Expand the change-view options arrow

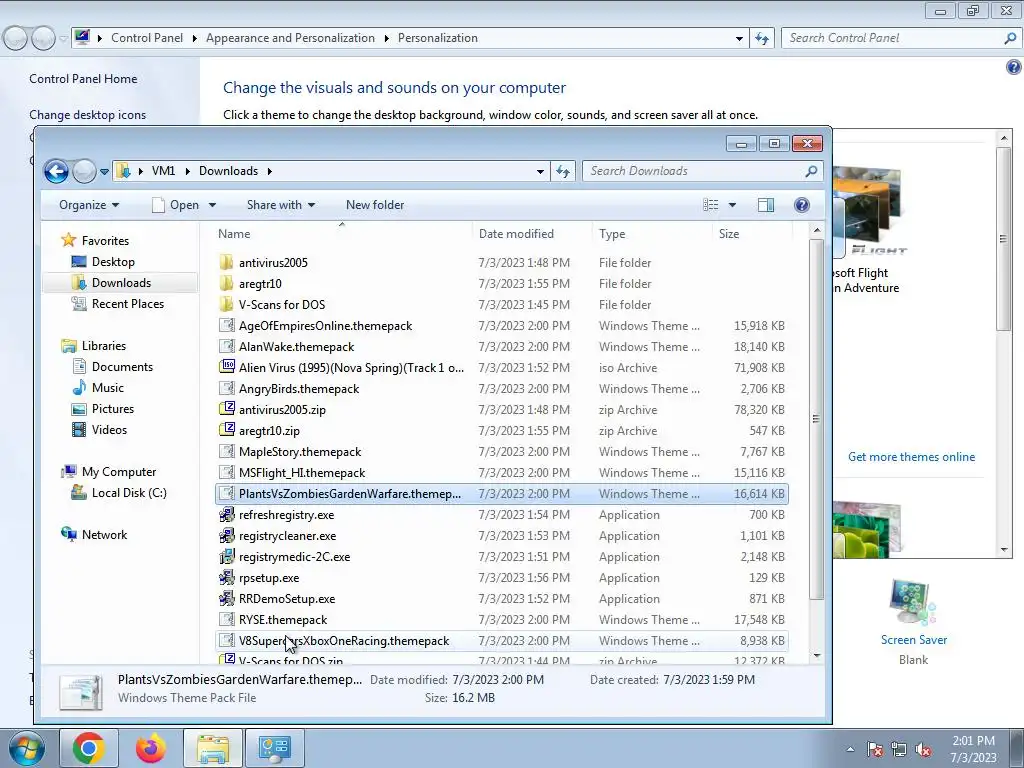[732, 205]
